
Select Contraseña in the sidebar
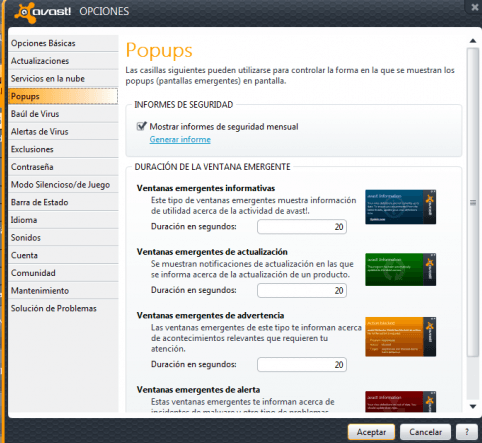click(x=63, y=167)
